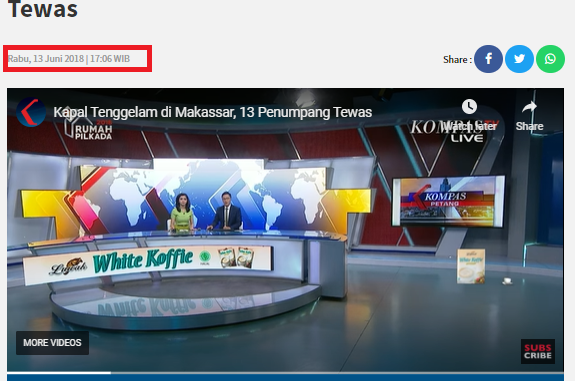Seek using the video progress bar
Image resolution: width=575 pixels, height=381 pixels.
(285, 373)
